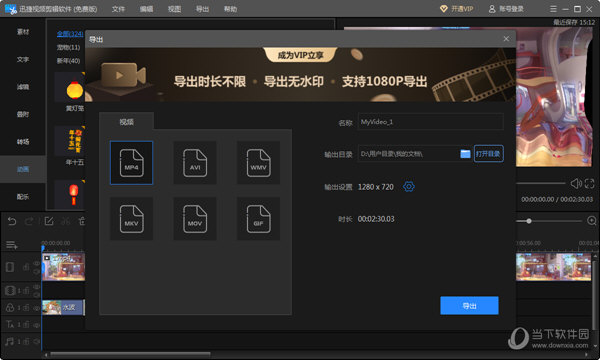Click the filter track icon
The height and width of the screenshot is (360, 600).
point(10,308)
